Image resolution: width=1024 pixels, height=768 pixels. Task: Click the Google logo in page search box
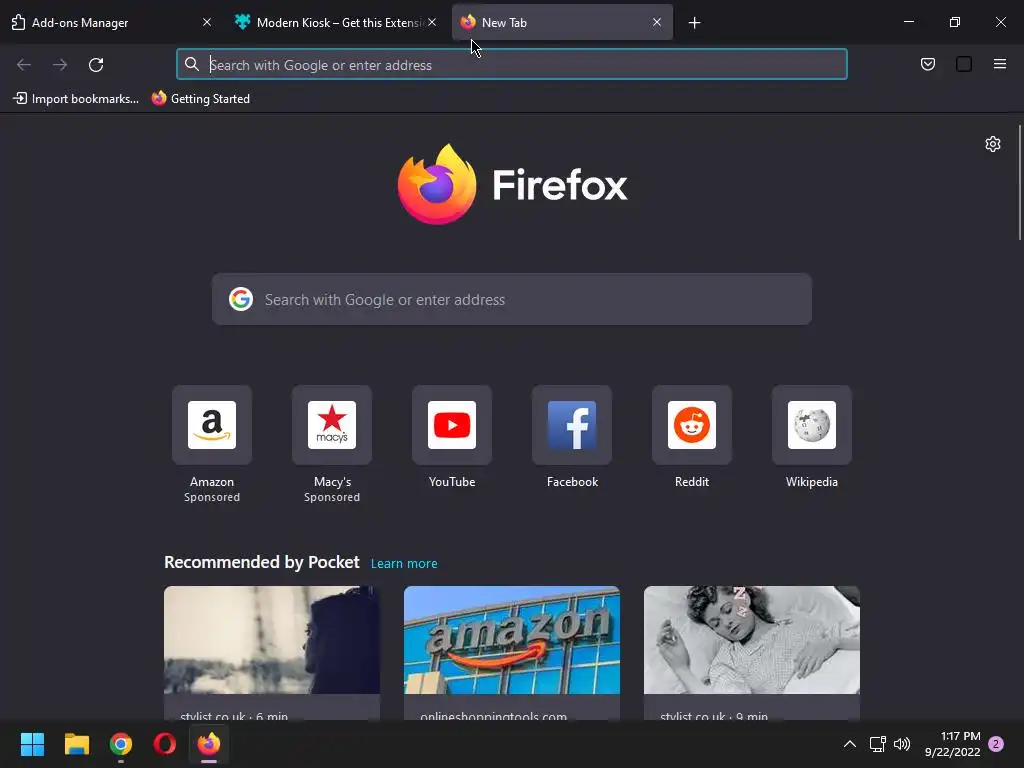coord(241,299)
